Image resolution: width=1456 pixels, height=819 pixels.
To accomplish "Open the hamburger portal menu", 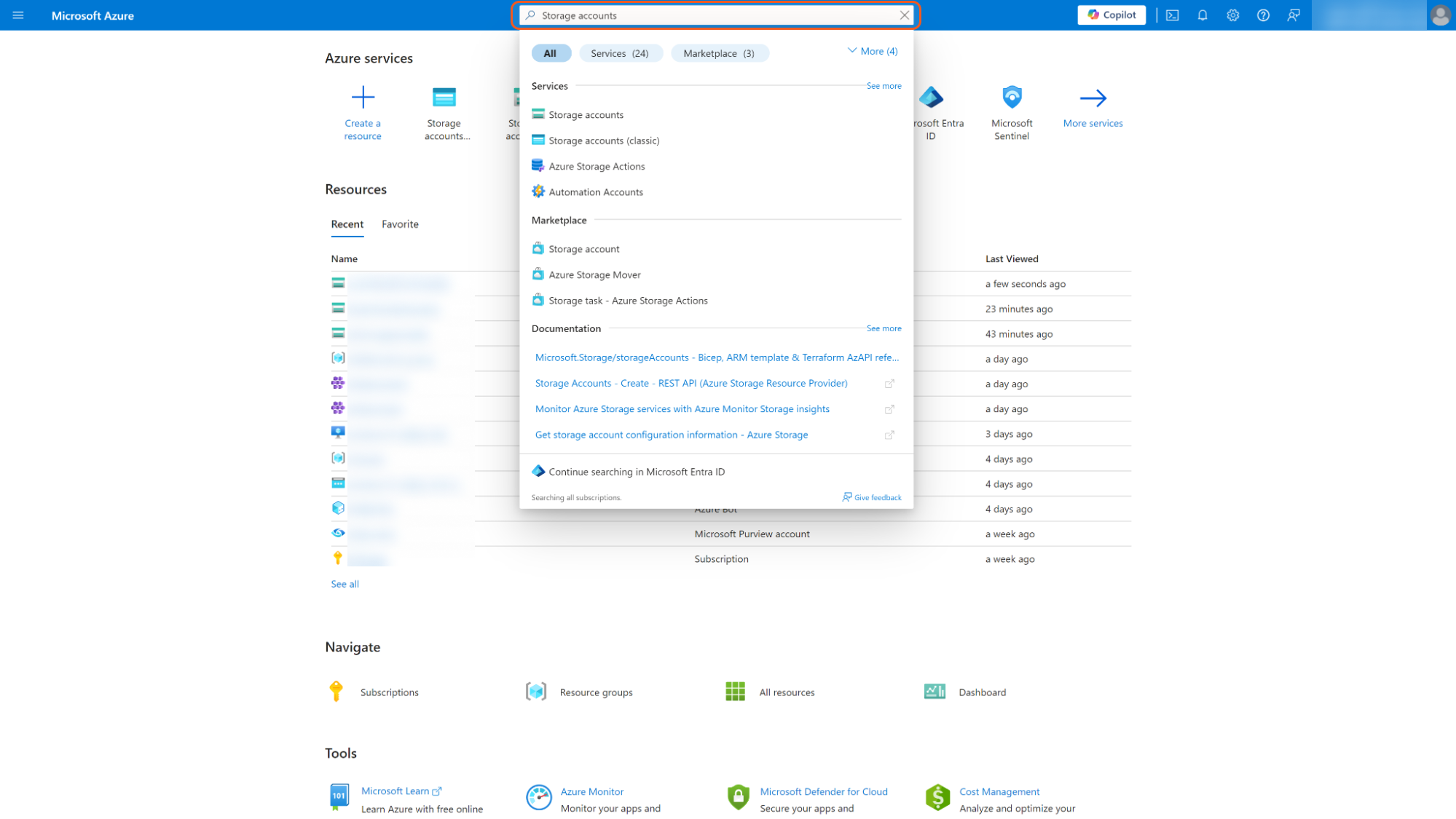I will (17, 15).
